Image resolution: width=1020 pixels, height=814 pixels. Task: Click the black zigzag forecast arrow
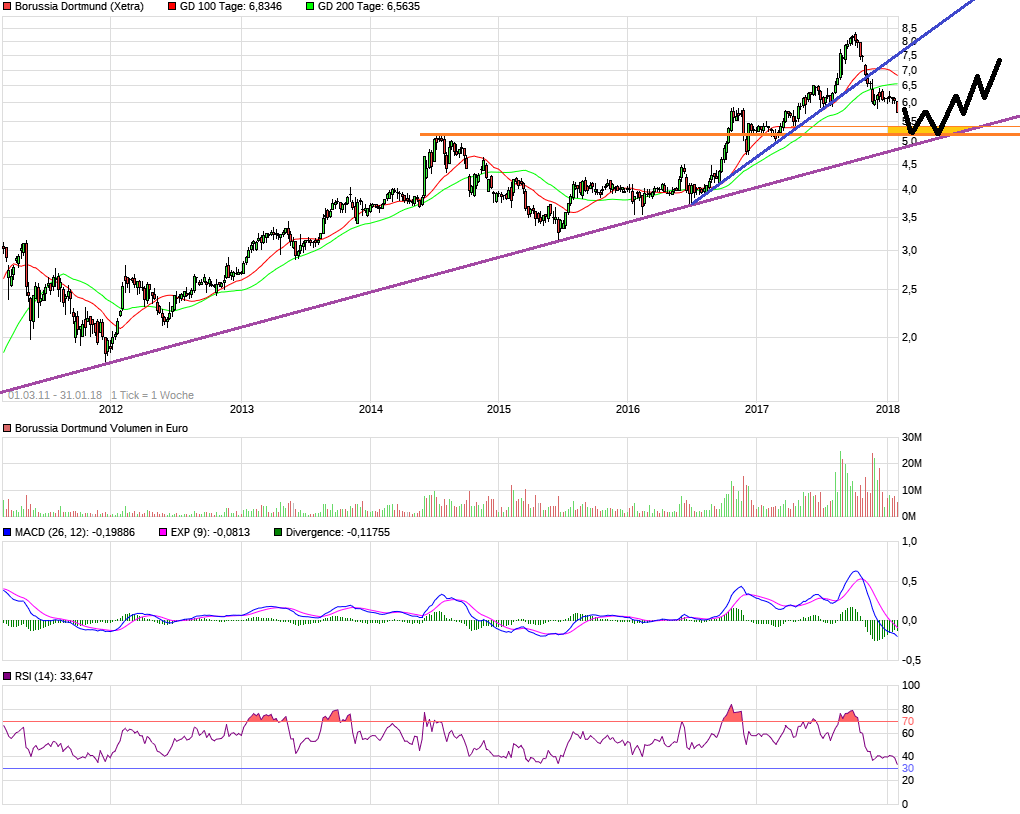[952, 98]
